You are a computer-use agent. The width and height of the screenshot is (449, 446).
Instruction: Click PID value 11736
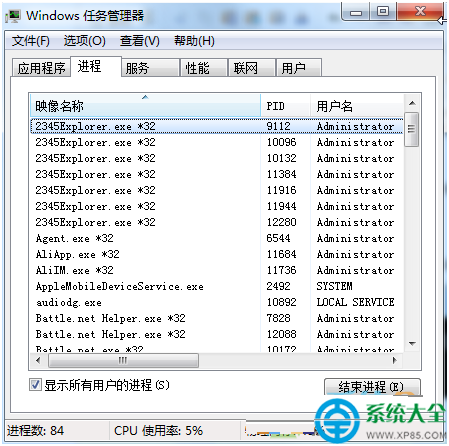click(x=281, y=270)
